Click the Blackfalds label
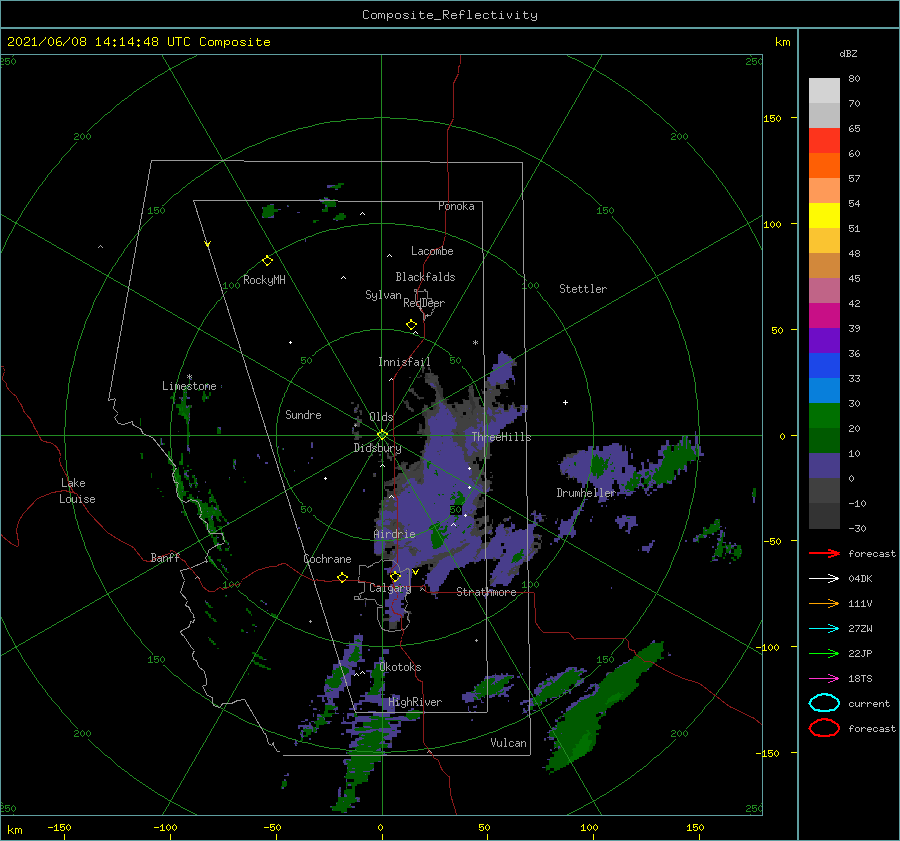 [x=425, y=277]
